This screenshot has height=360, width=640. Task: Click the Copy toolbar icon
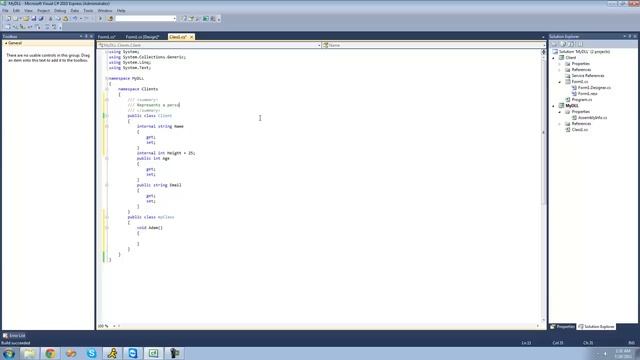click(58, 19)
